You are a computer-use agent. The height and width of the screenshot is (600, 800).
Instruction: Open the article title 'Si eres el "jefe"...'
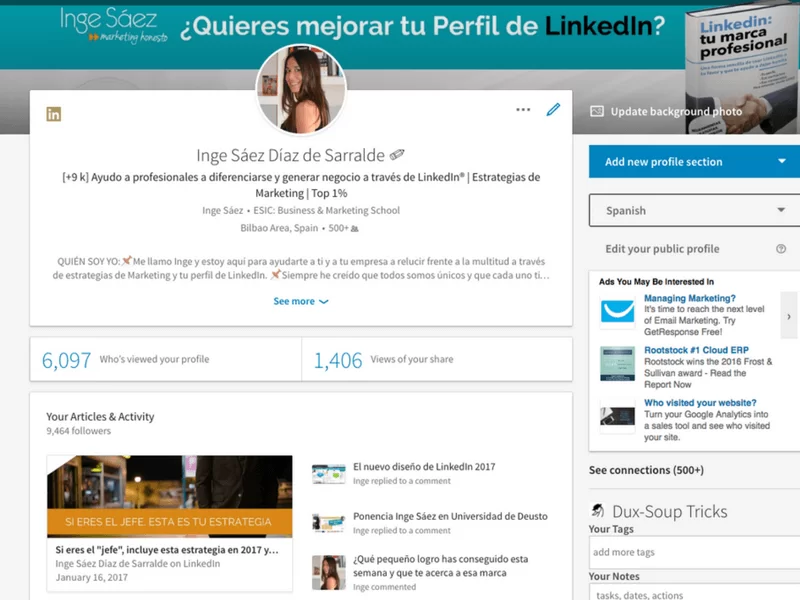(167, 549)
